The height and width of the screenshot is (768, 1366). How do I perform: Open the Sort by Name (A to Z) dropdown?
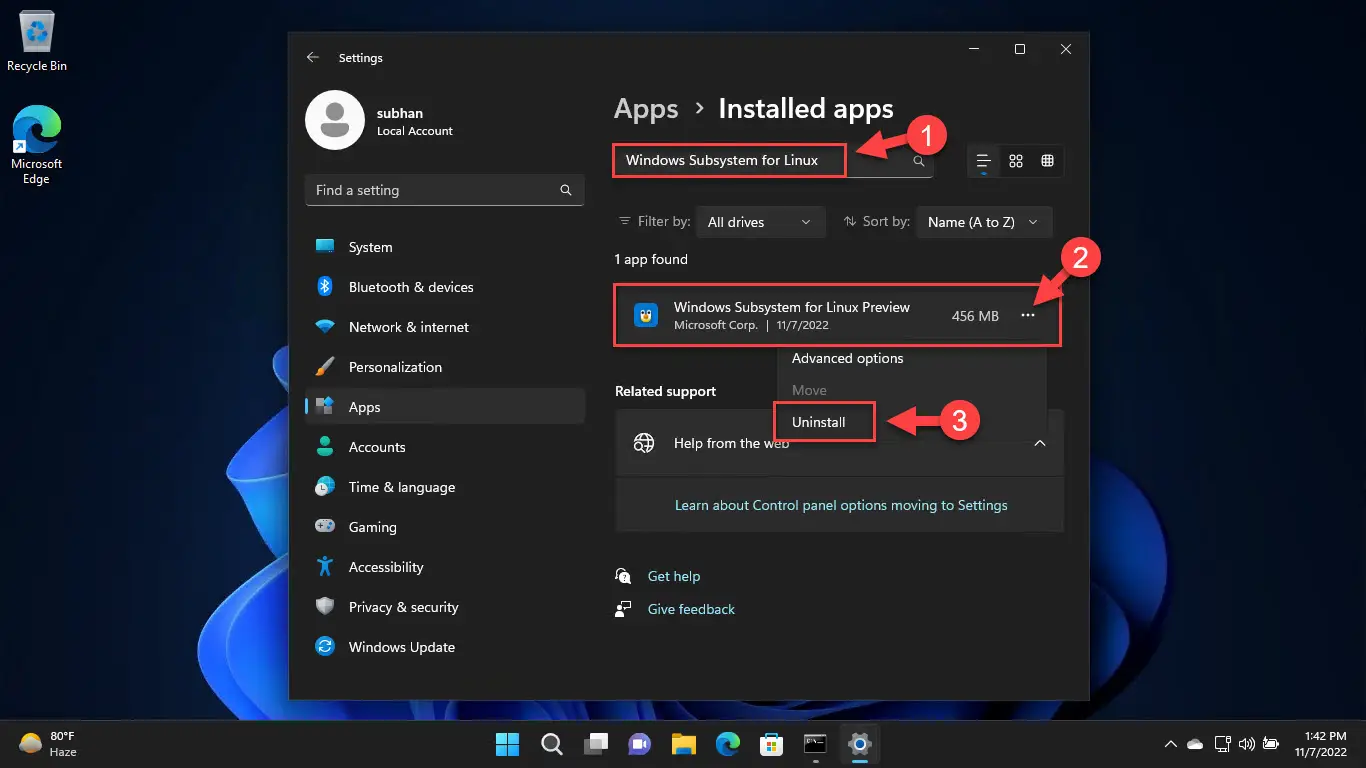pyautogui.click(x=984, y=222)
